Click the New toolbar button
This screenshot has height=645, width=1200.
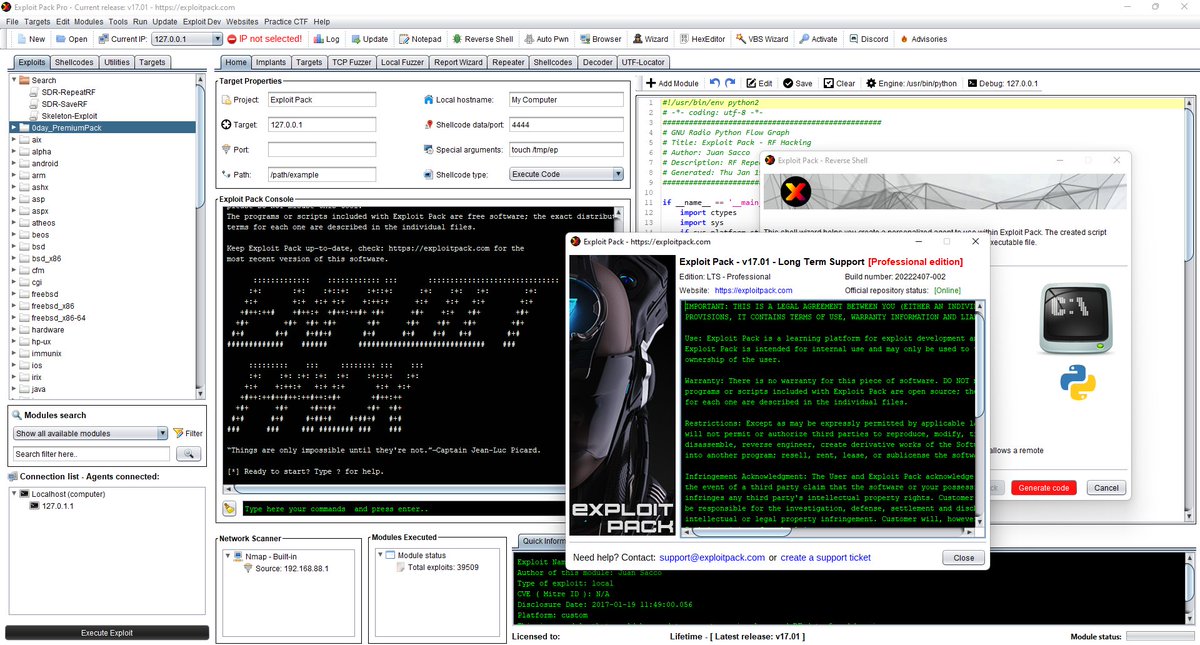coord(30,39)
